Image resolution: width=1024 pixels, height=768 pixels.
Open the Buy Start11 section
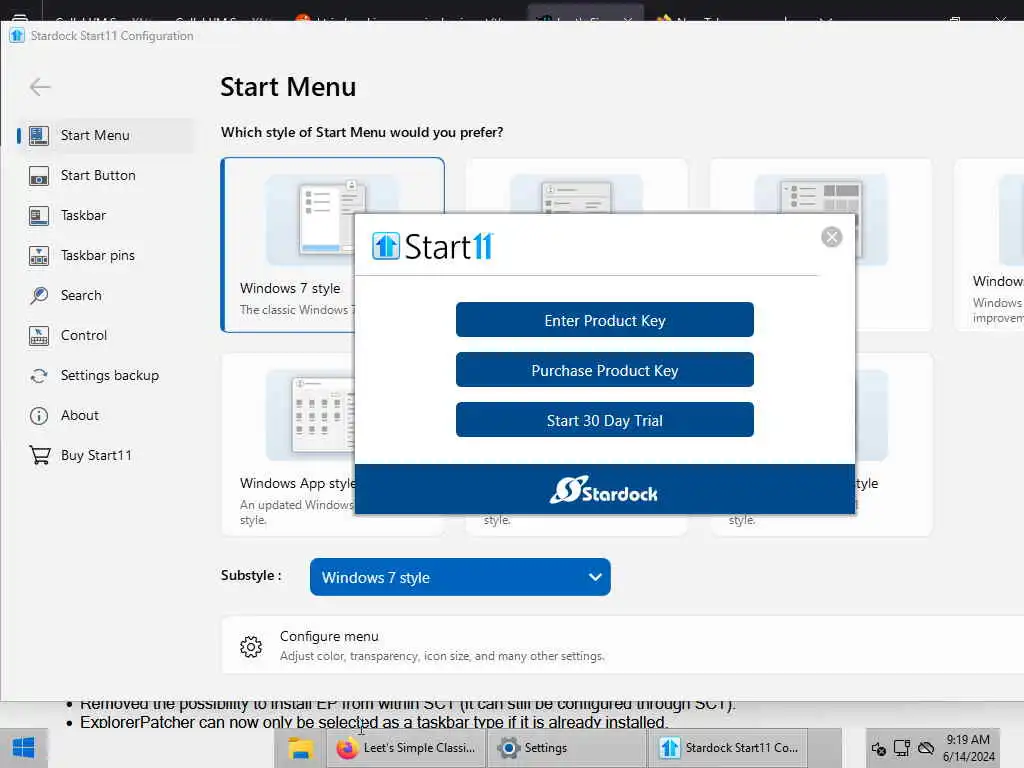pos(106,455)
